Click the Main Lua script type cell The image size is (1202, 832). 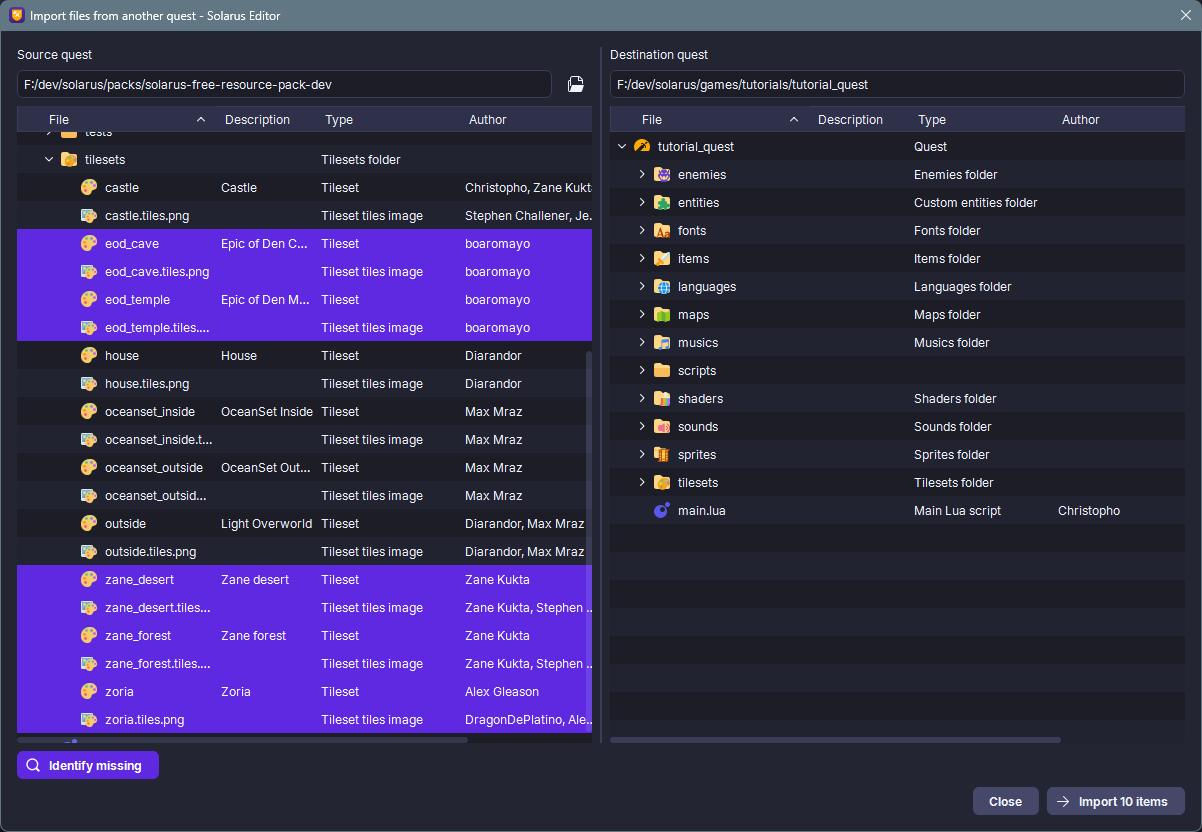957,510
